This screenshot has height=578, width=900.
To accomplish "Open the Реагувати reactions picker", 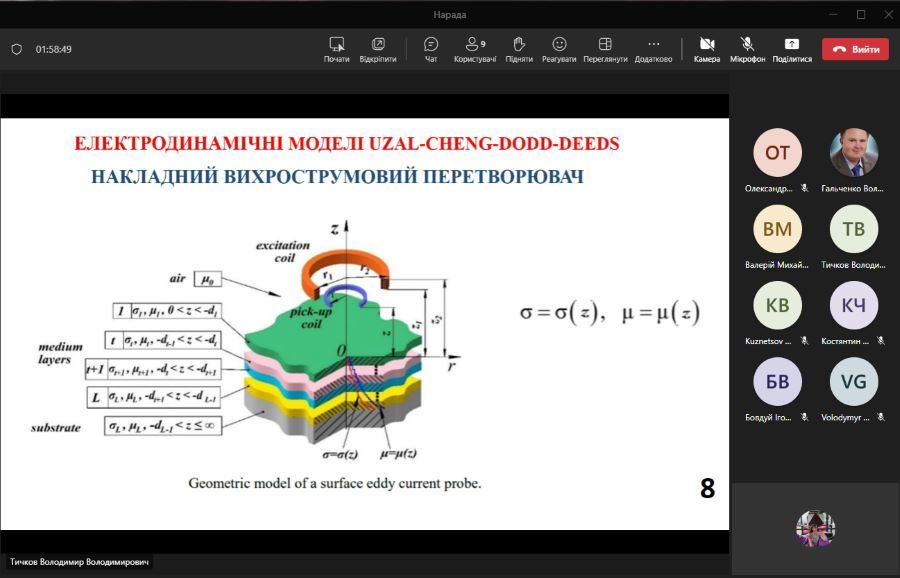I will coord(559,45).
